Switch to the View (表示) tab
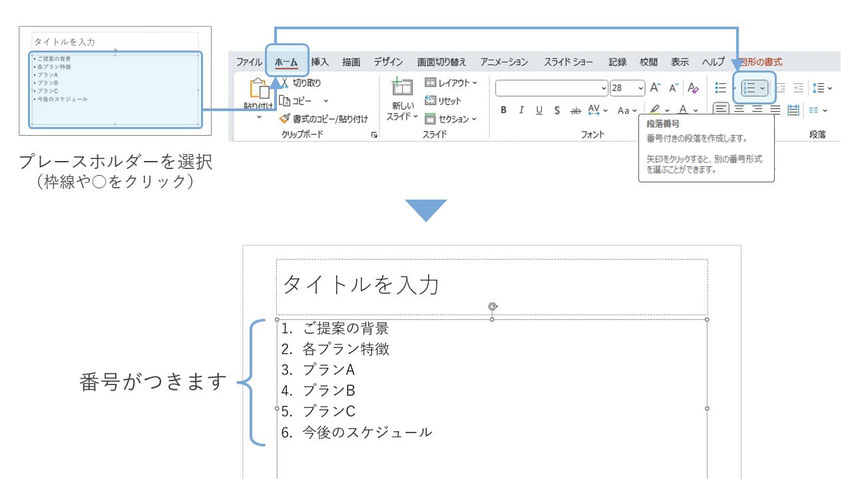852x479 pixels. [679, 62]
